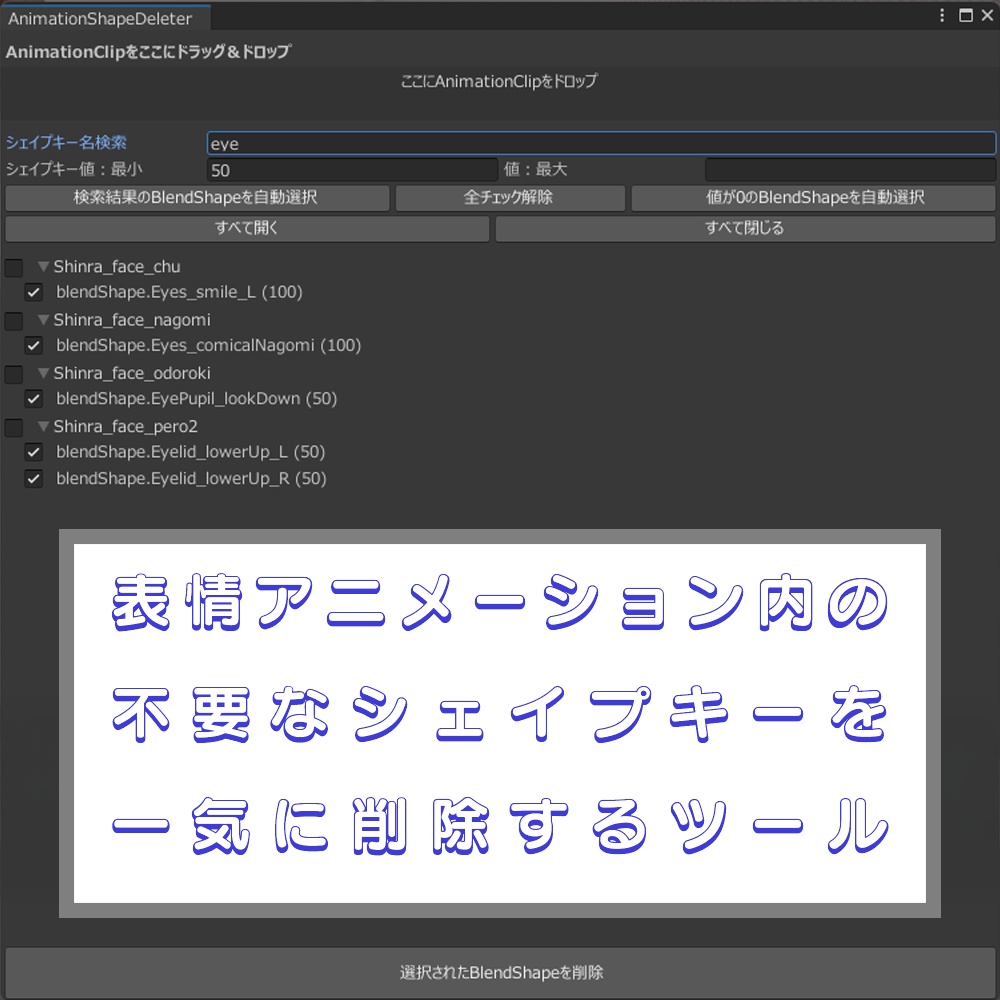Click 検索結果のBlendShapeを自動選択 button
This screenshot has width=1000, height=1000.
(197, 198)
